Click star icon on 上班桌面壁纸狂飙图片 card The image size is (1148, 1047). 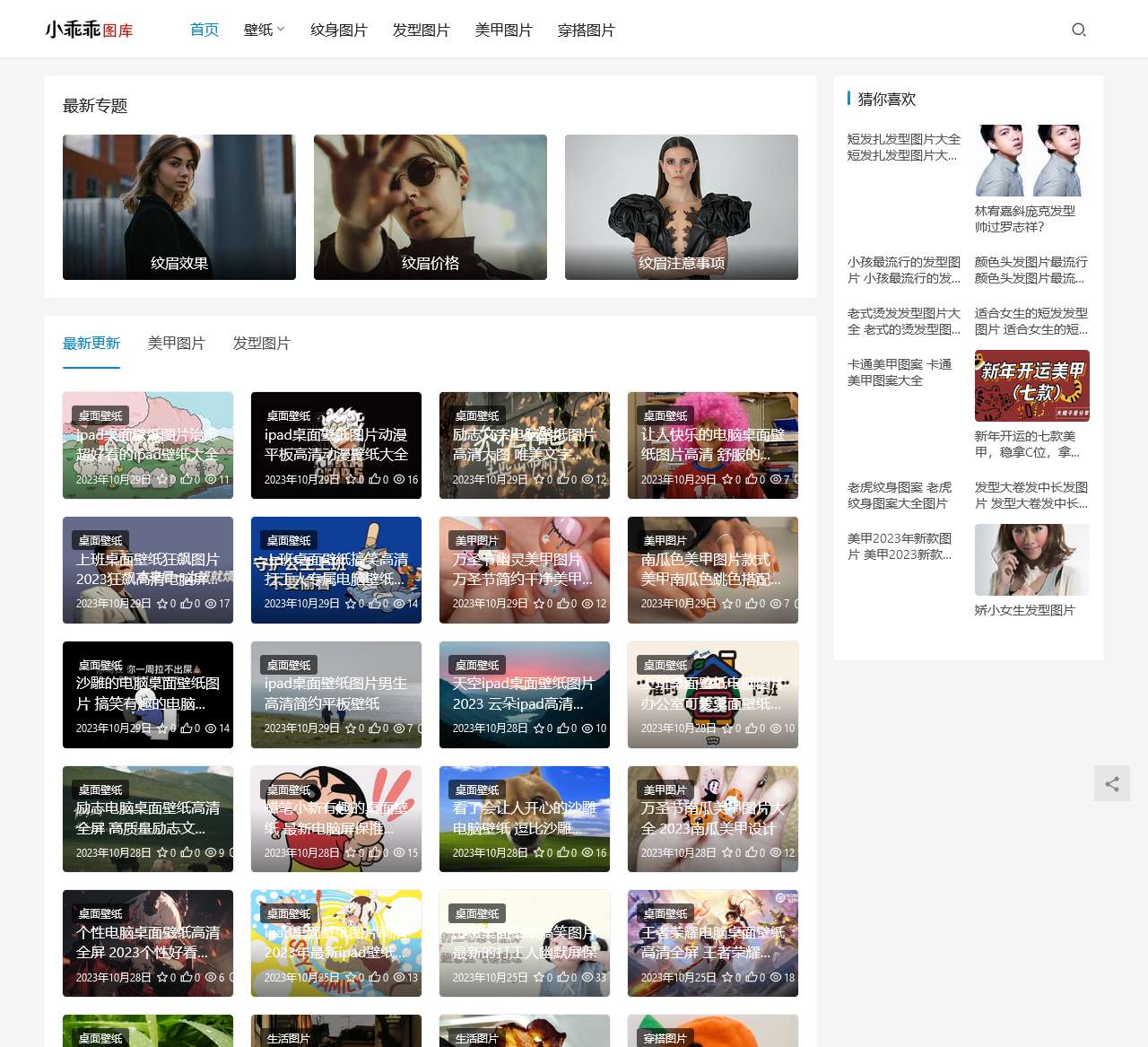[162, 605]
